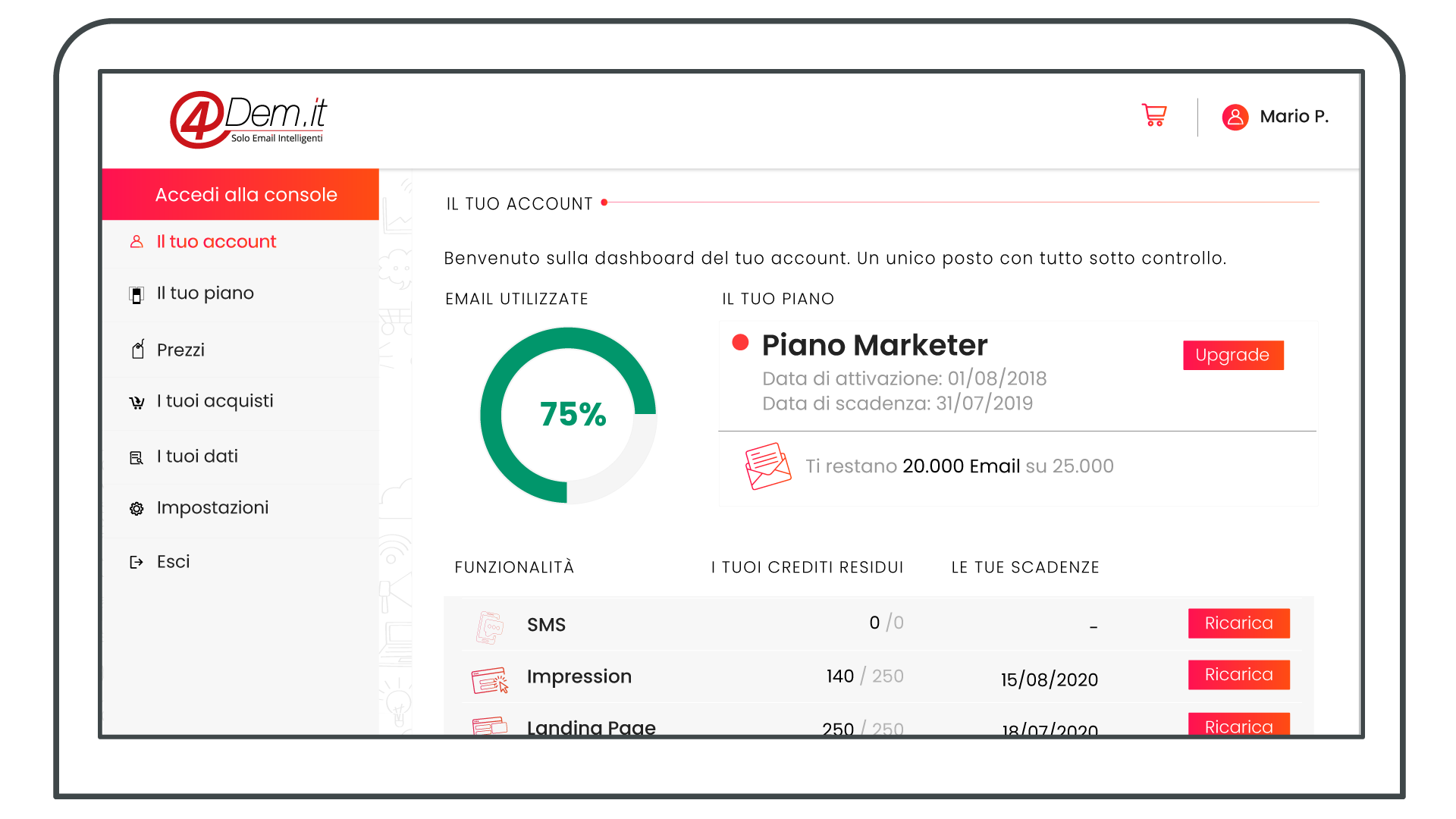The height and width of the screenshot is (819, 1456).
Task: Click Ricarica button for Impression credits
Action: click(x=1238, y=675)
